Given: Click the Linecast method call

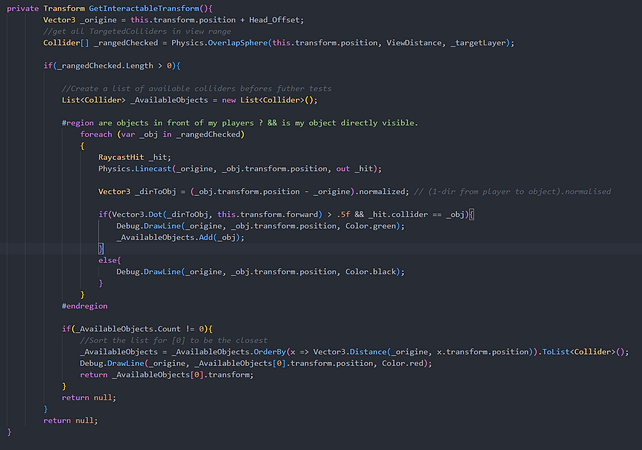Looking at the screenshot, I should coord(153,169).
